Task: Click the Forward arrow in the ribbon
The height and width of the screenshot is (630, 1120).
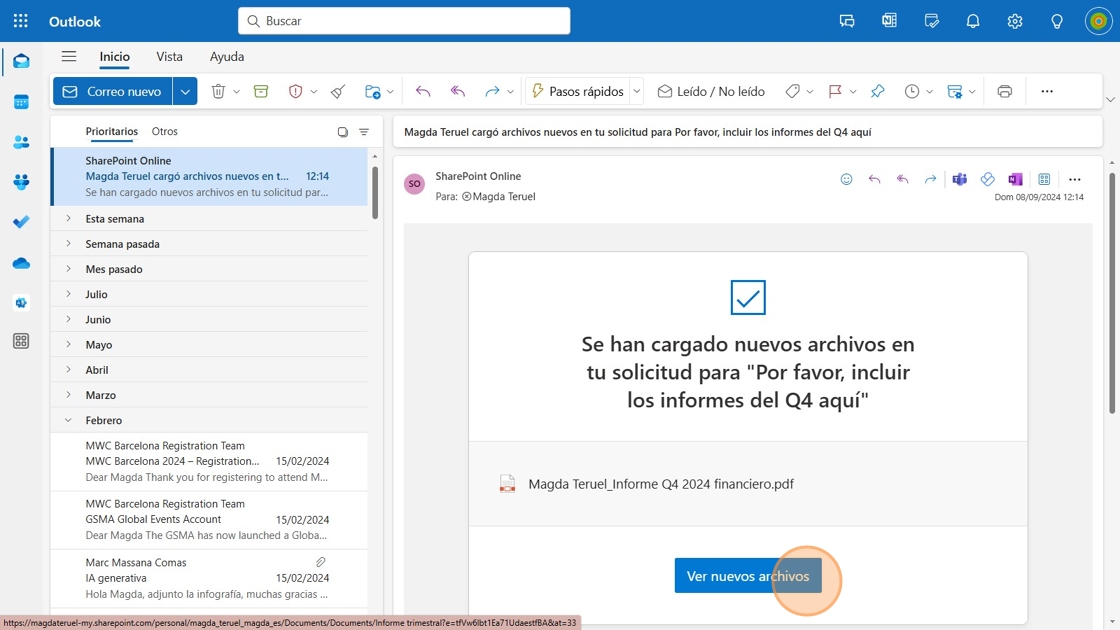Action: 491,91
